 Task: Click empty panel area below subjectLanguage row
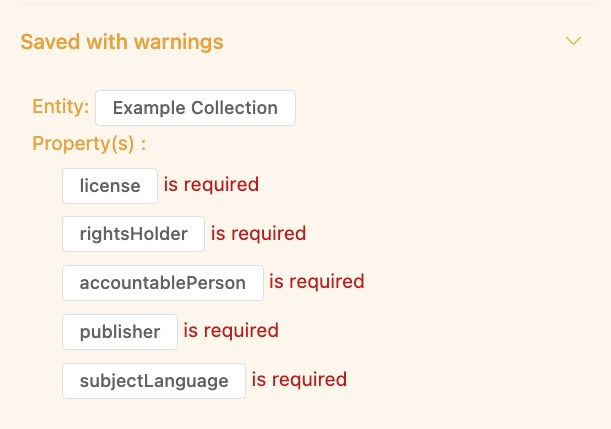(308, 414)
